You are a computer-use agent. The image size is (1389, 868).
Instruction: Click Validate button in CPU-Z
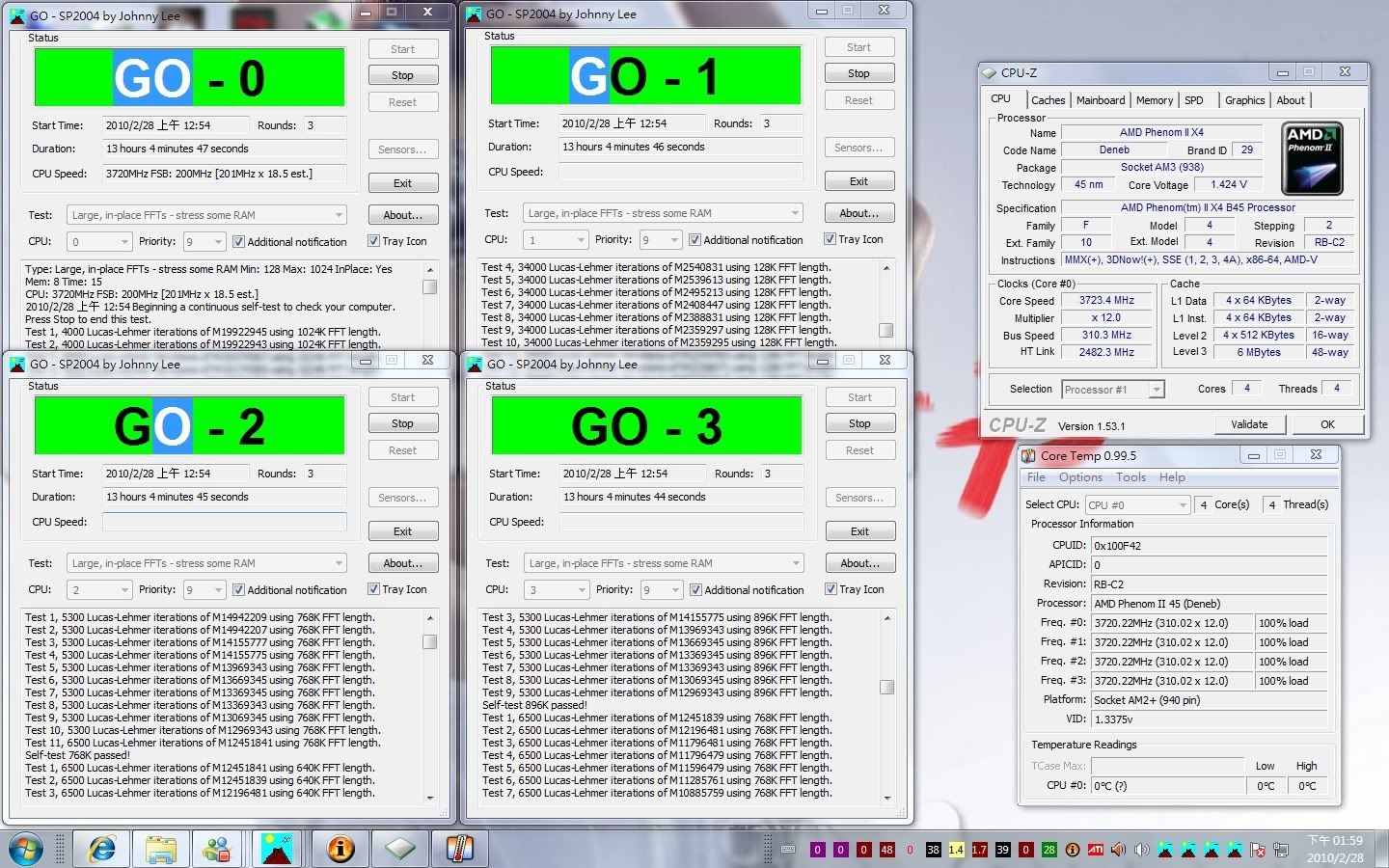[1249, 424]
